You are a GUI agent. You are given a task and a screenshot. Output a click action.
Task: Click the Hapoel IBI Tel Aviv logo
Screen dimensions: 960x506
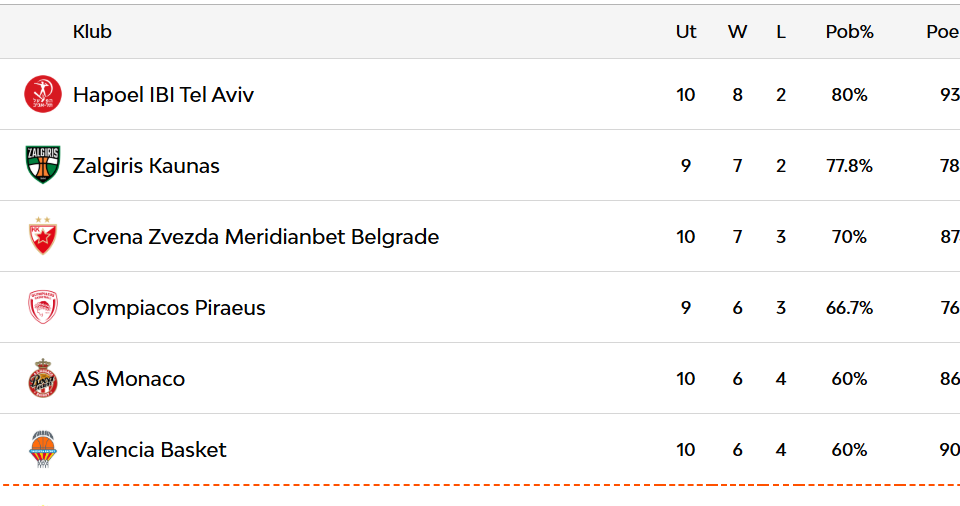pos(43,94)
